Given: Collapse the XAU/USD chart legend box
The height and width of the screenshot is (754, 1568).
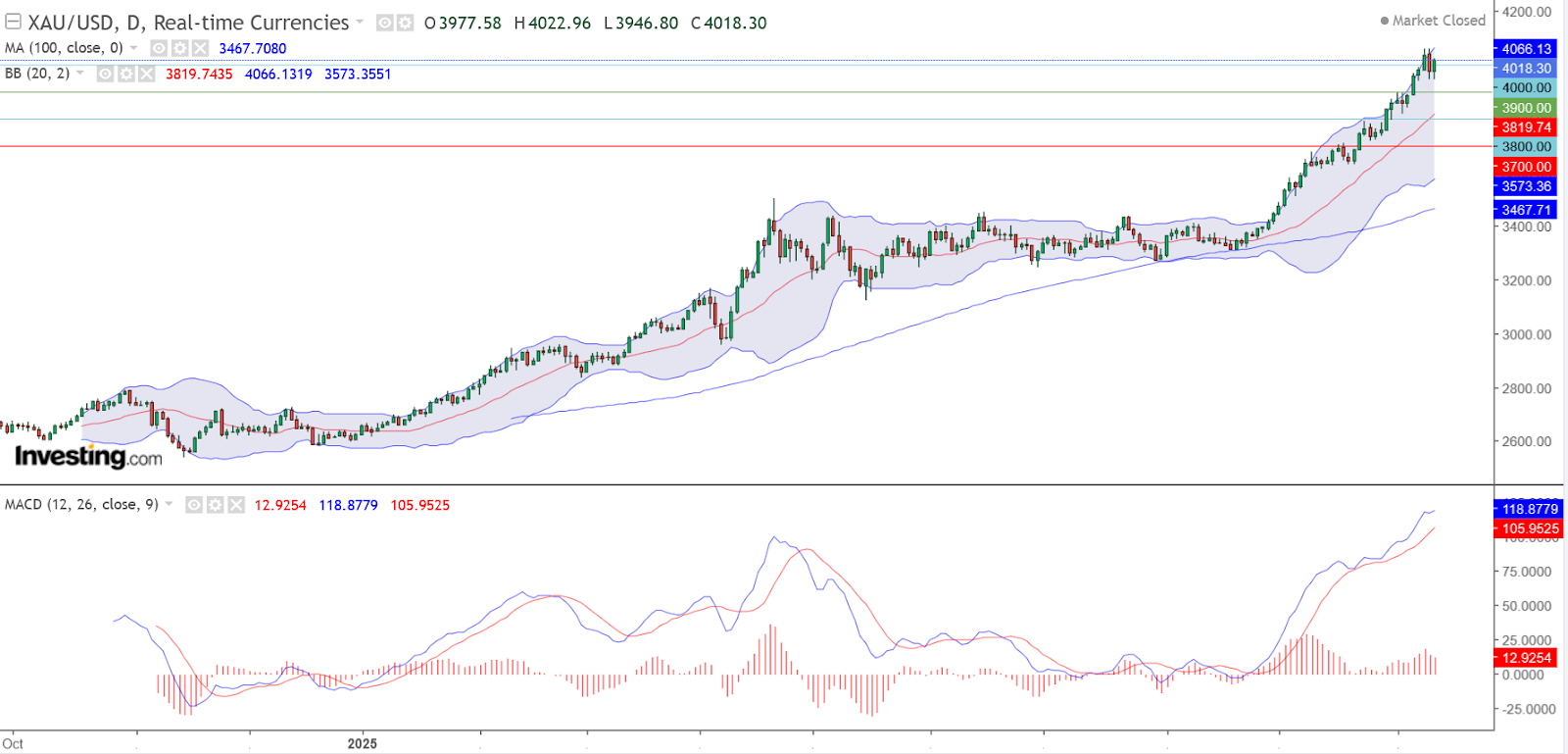Looking at the screenshot, I should [13, 22].
